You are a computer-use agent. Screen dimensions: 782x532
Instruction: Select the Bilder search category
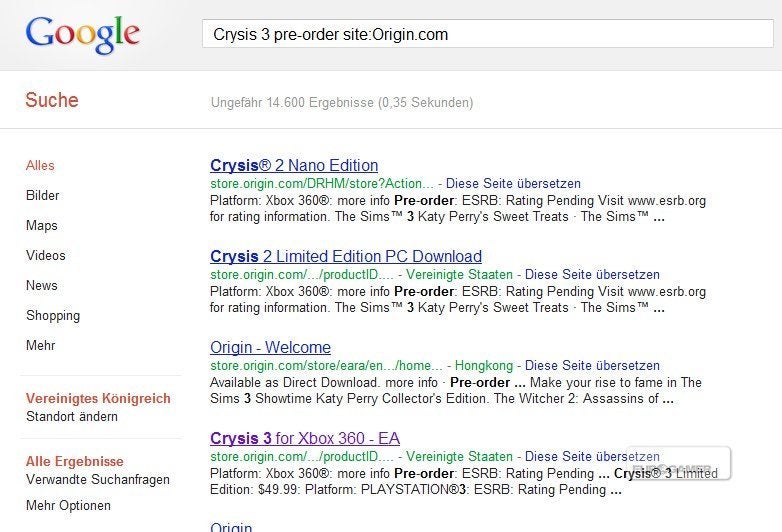[x=42, y=195]
